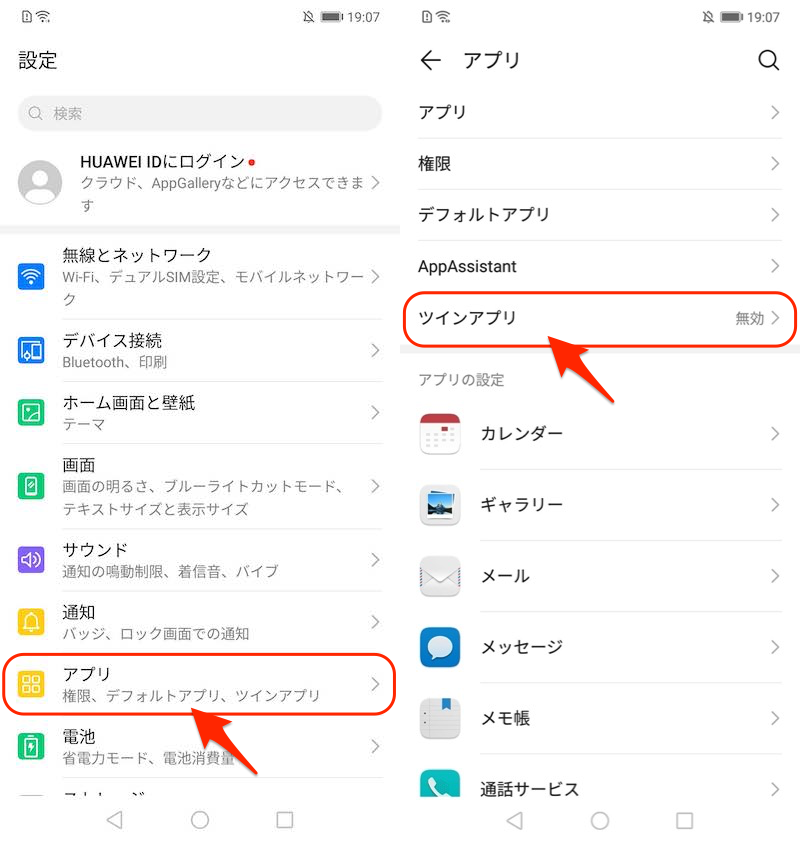The image size is (800, 844).
Task: Tap the back arrow beside アプリ title
Action: click(431, 60)
